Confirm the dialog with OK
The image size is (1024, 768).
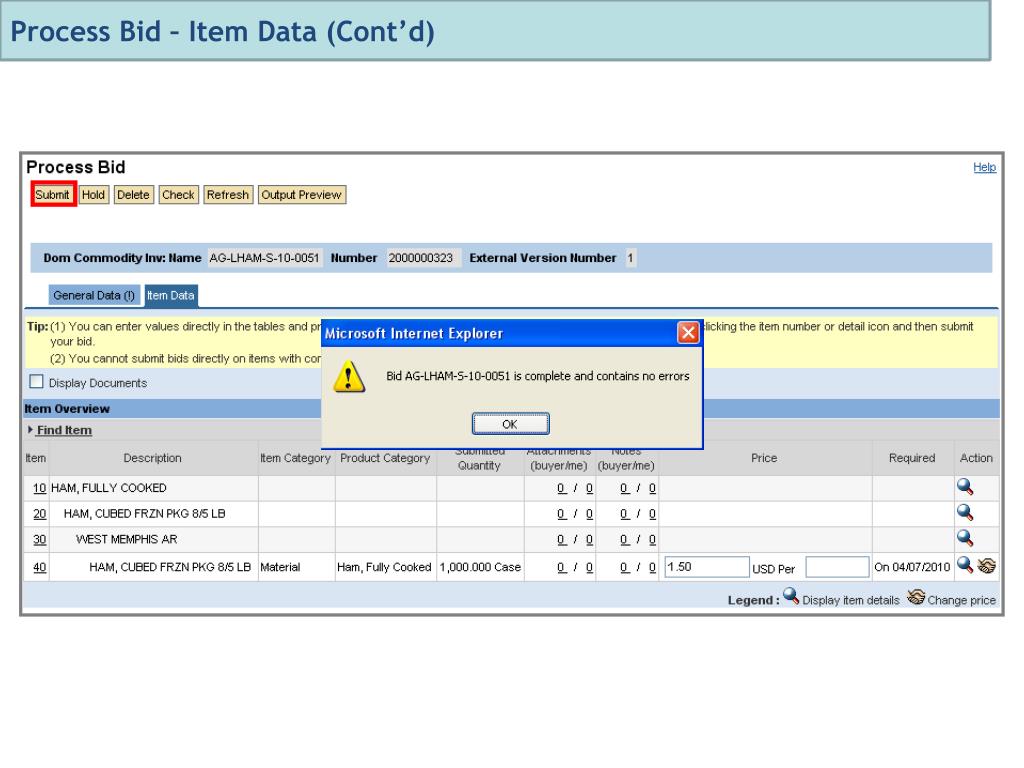point(510,423)
